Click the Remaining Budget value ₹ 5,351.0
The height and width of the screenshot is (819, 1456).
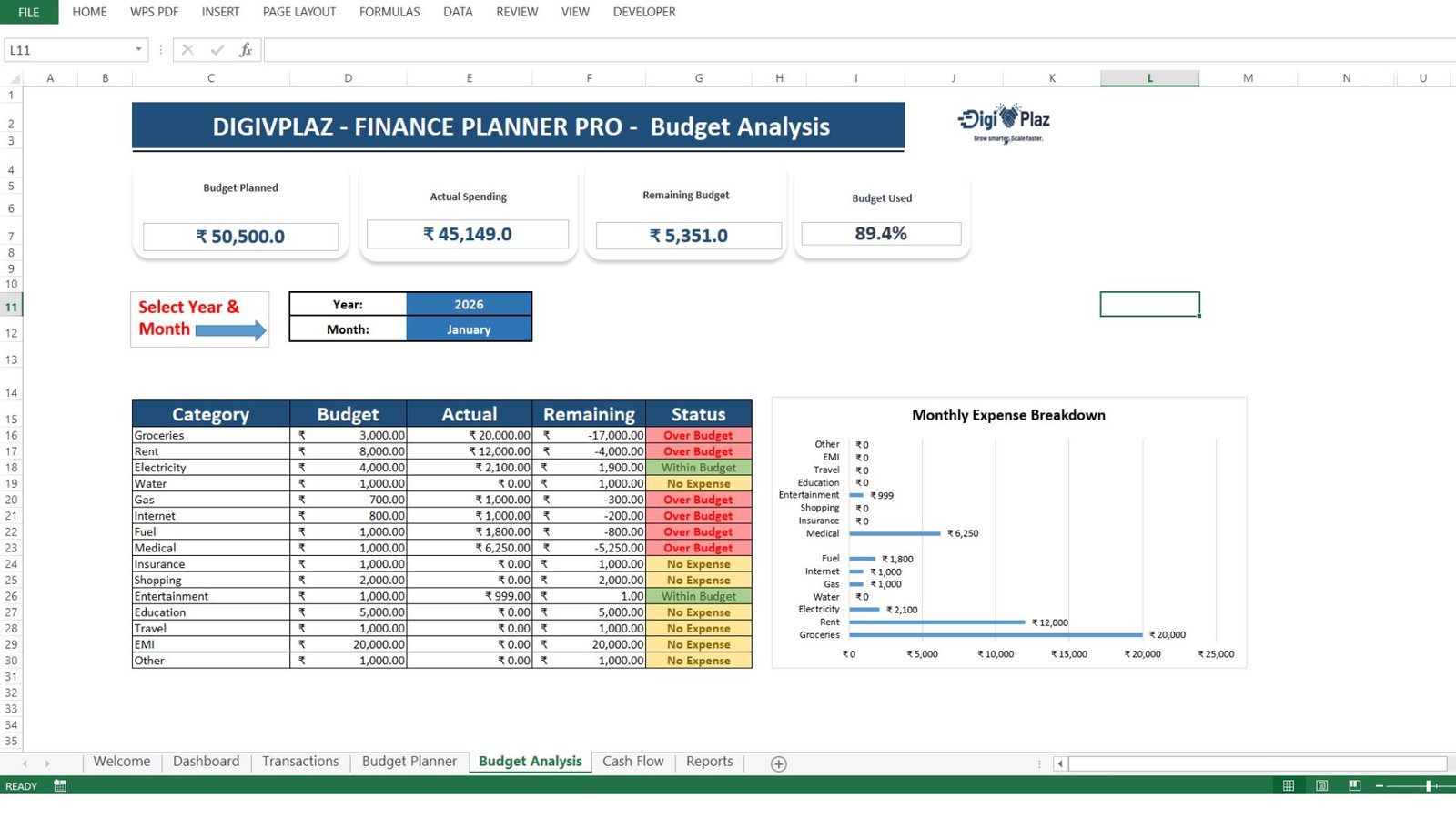pos(689,236)
